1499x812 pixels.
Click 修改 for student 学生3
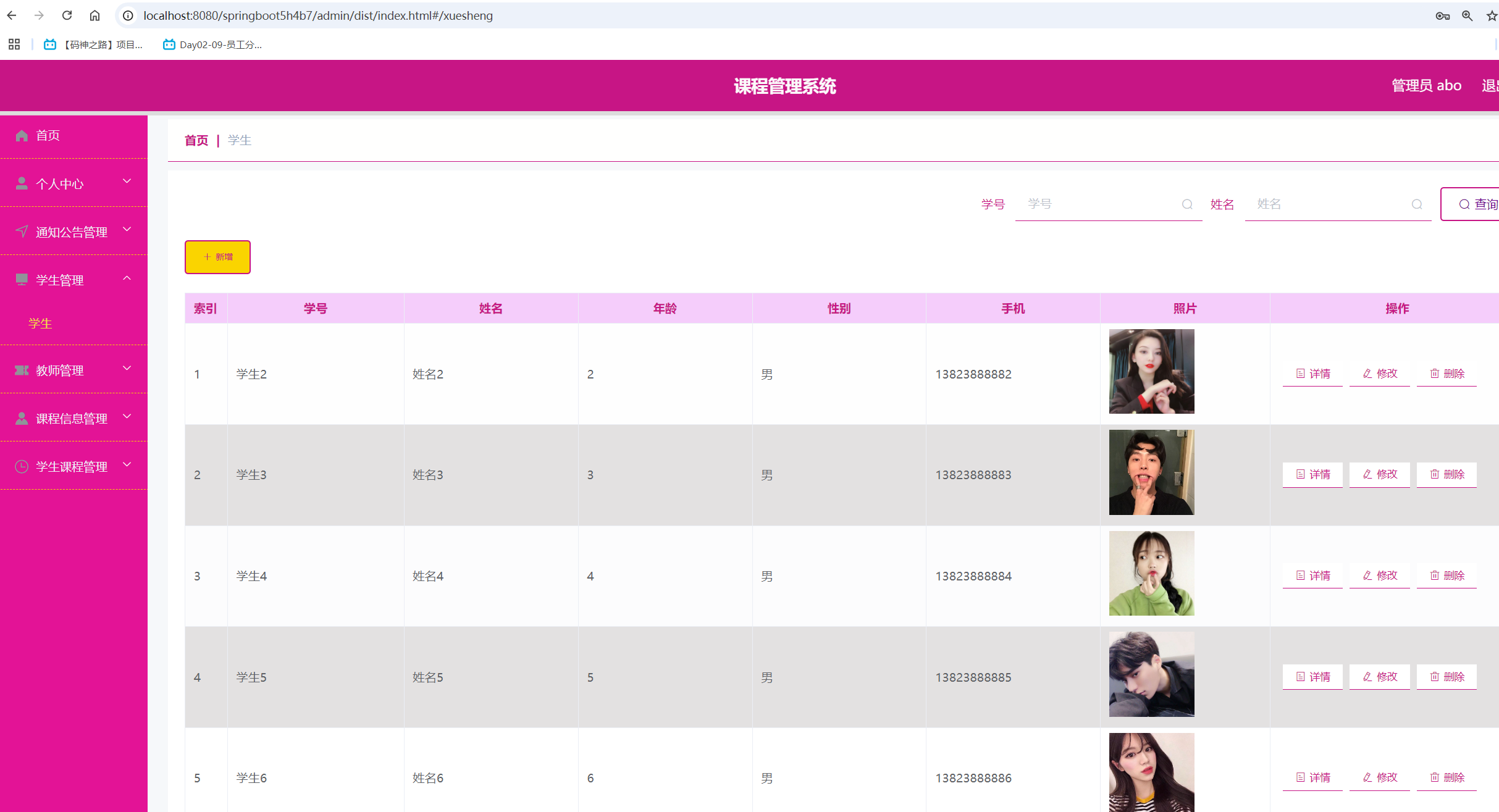pyautogui.click(x=1379, y=474)
